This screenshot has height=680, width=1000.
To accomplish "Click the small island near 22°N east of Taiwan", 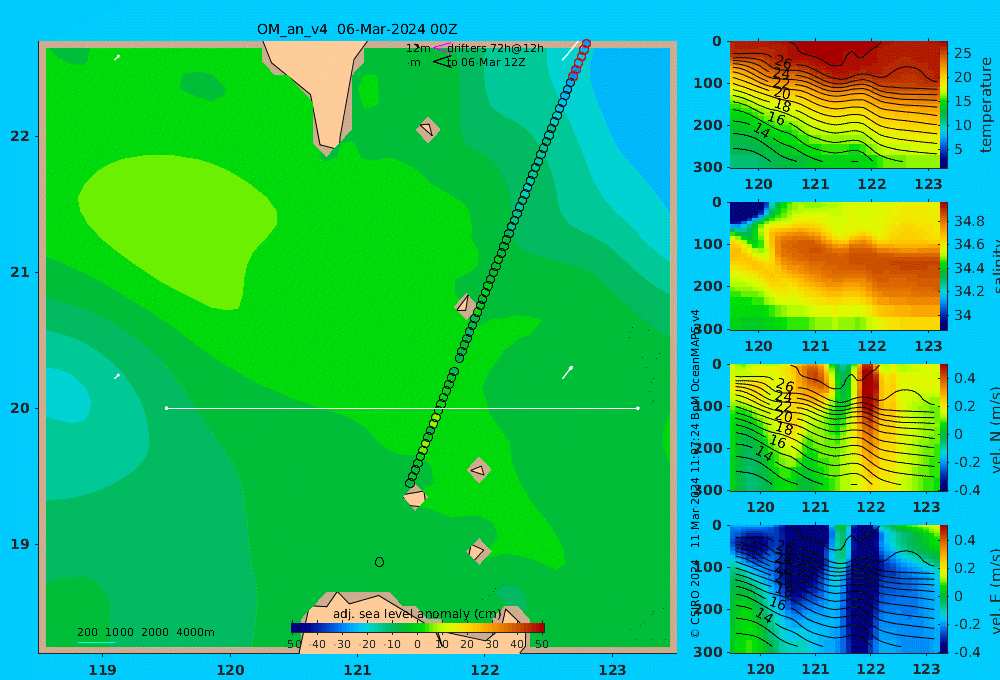I will pyautogui.click(x=428, y=129).
